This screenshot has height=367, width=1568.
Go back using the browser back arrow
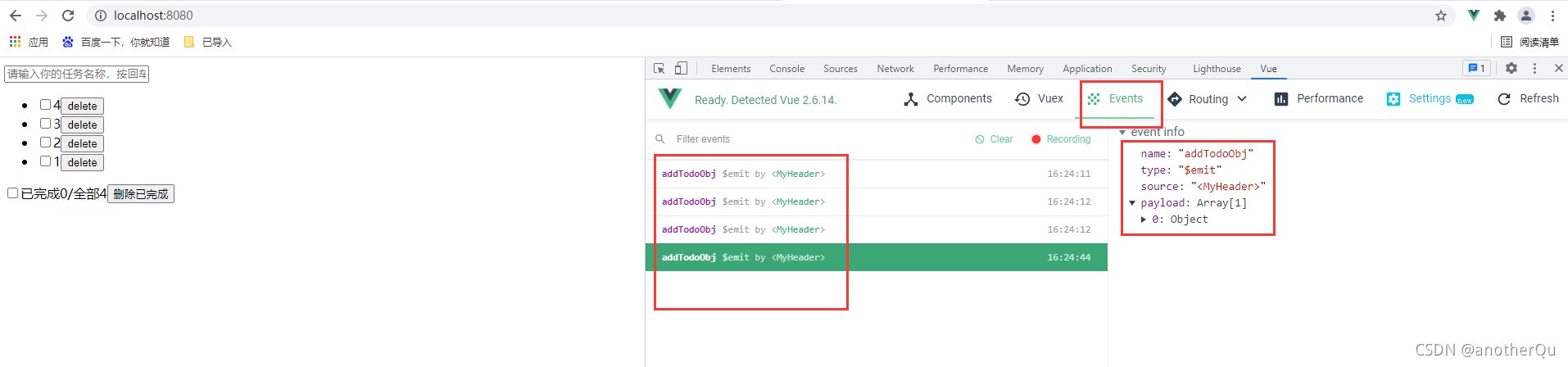(x=16, y=16)
